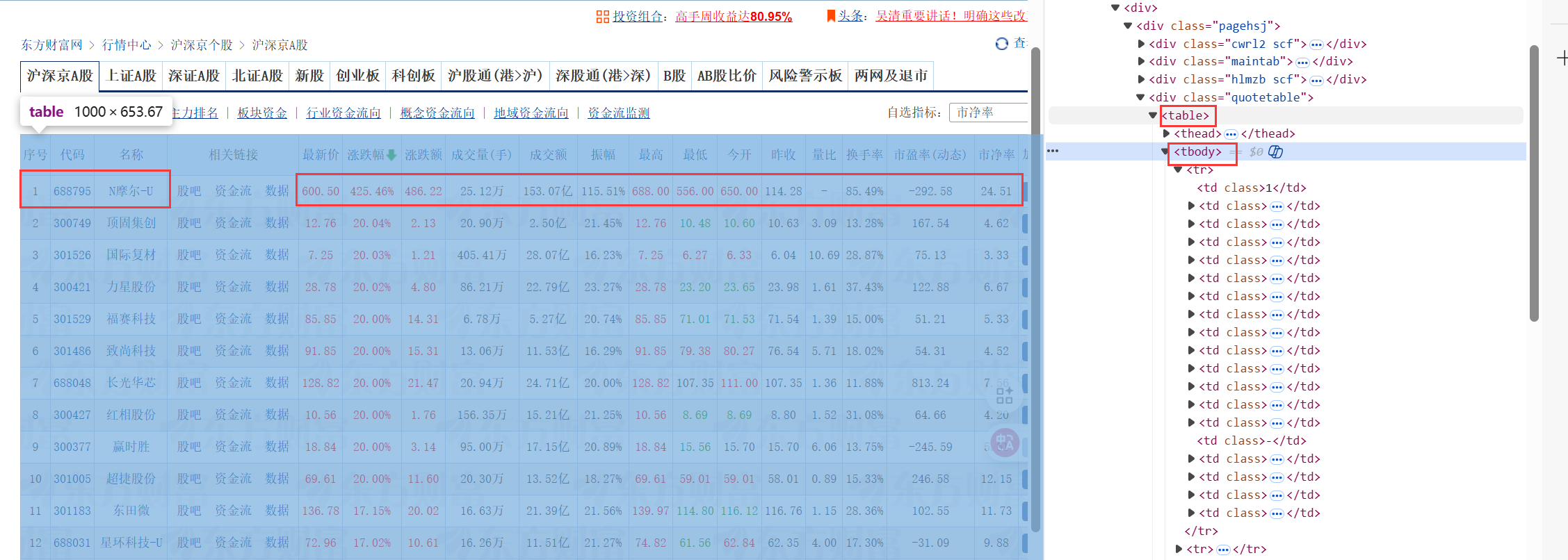Click stock name 超捷股份
Viewport: 1568px width, 560px height.
(131, 479)
